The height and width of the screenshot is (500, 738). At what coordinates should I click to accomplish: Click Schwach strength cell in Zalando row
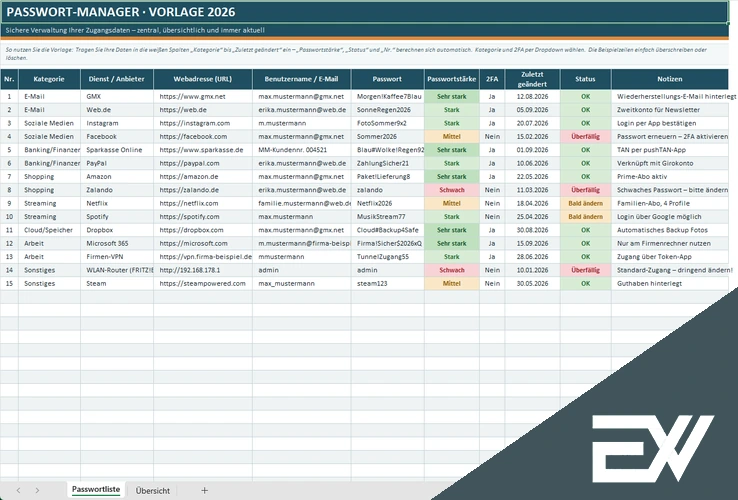point(452,190)
